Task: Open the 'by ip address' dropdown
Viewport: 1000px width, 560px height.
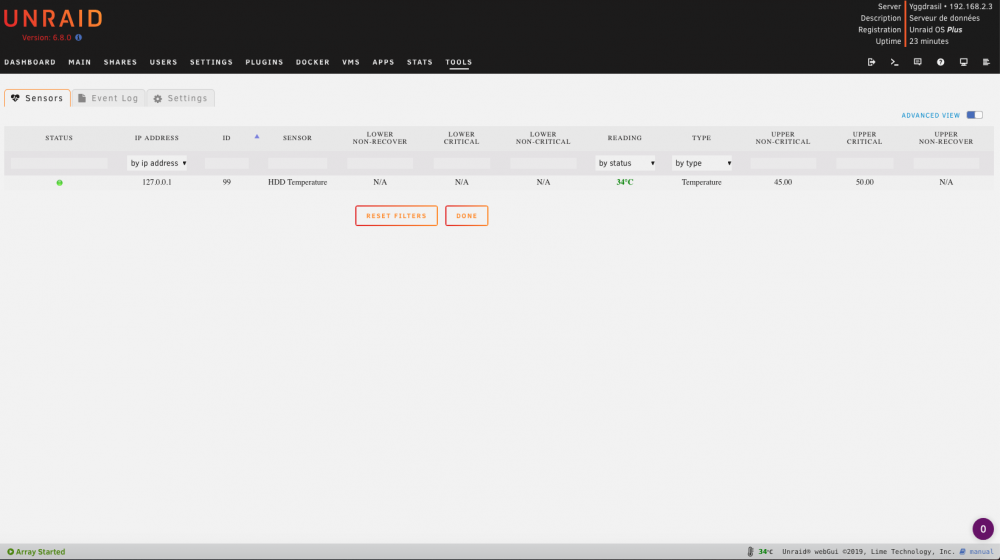Action: [x=157, y=163]
